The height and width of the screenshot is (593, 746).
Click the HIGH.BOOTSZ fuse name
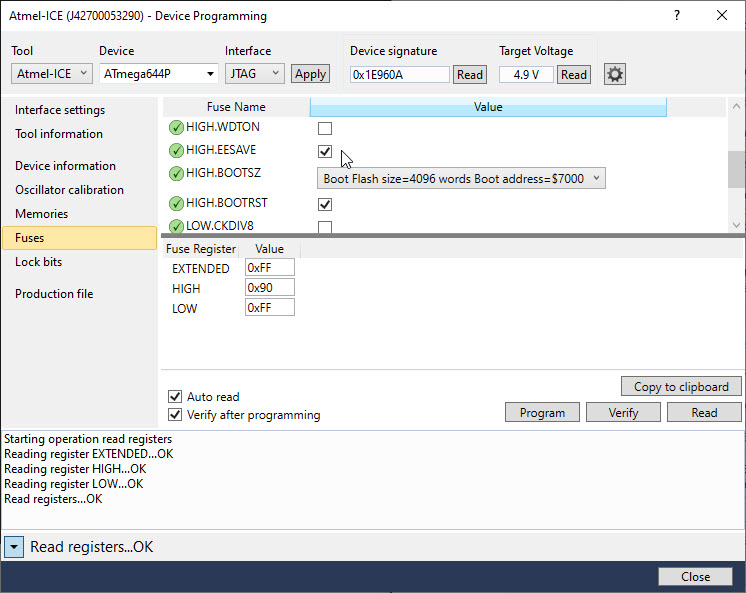(x=223, y=173)
